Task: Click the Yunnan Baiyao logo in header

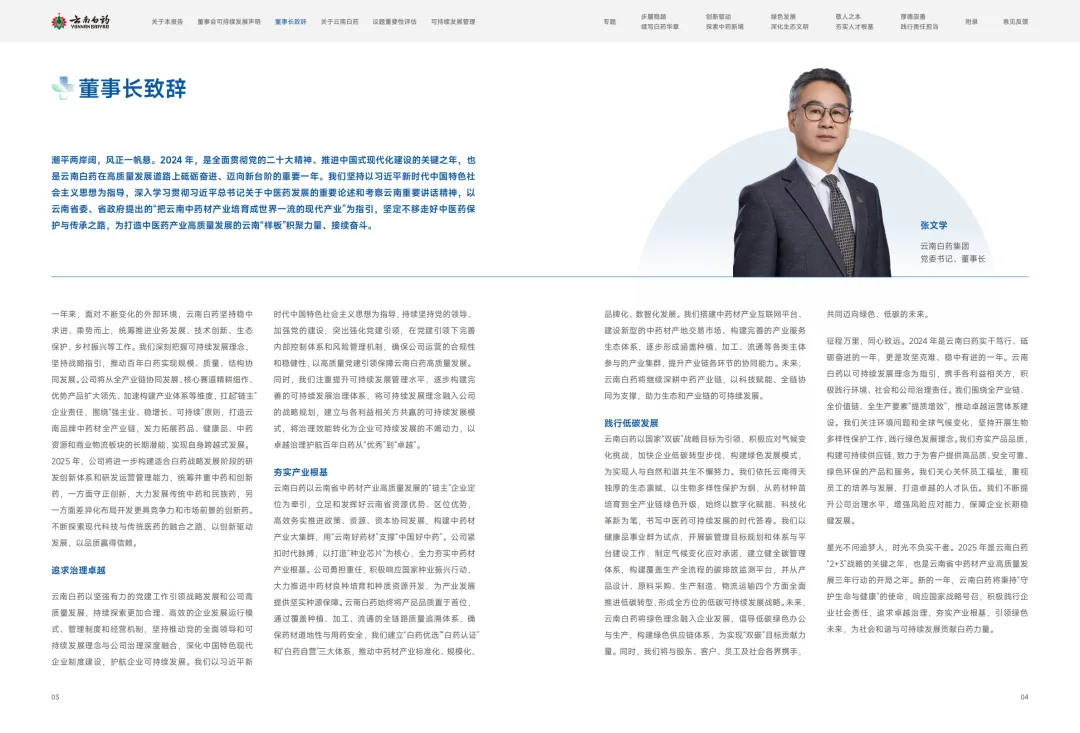Action: pos(80,21)
